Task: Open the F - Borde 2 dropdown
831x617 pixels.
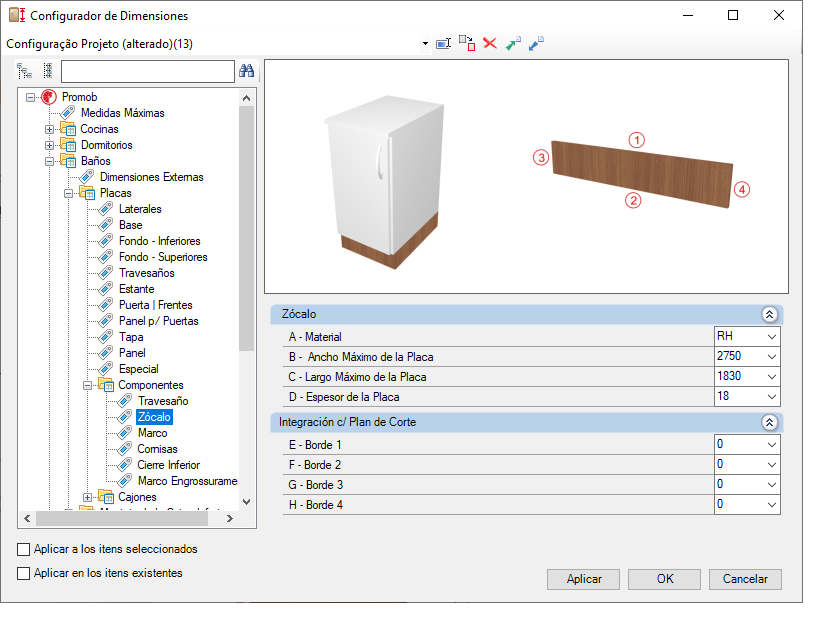Action: pyautogui.click(x=772, y=465)
